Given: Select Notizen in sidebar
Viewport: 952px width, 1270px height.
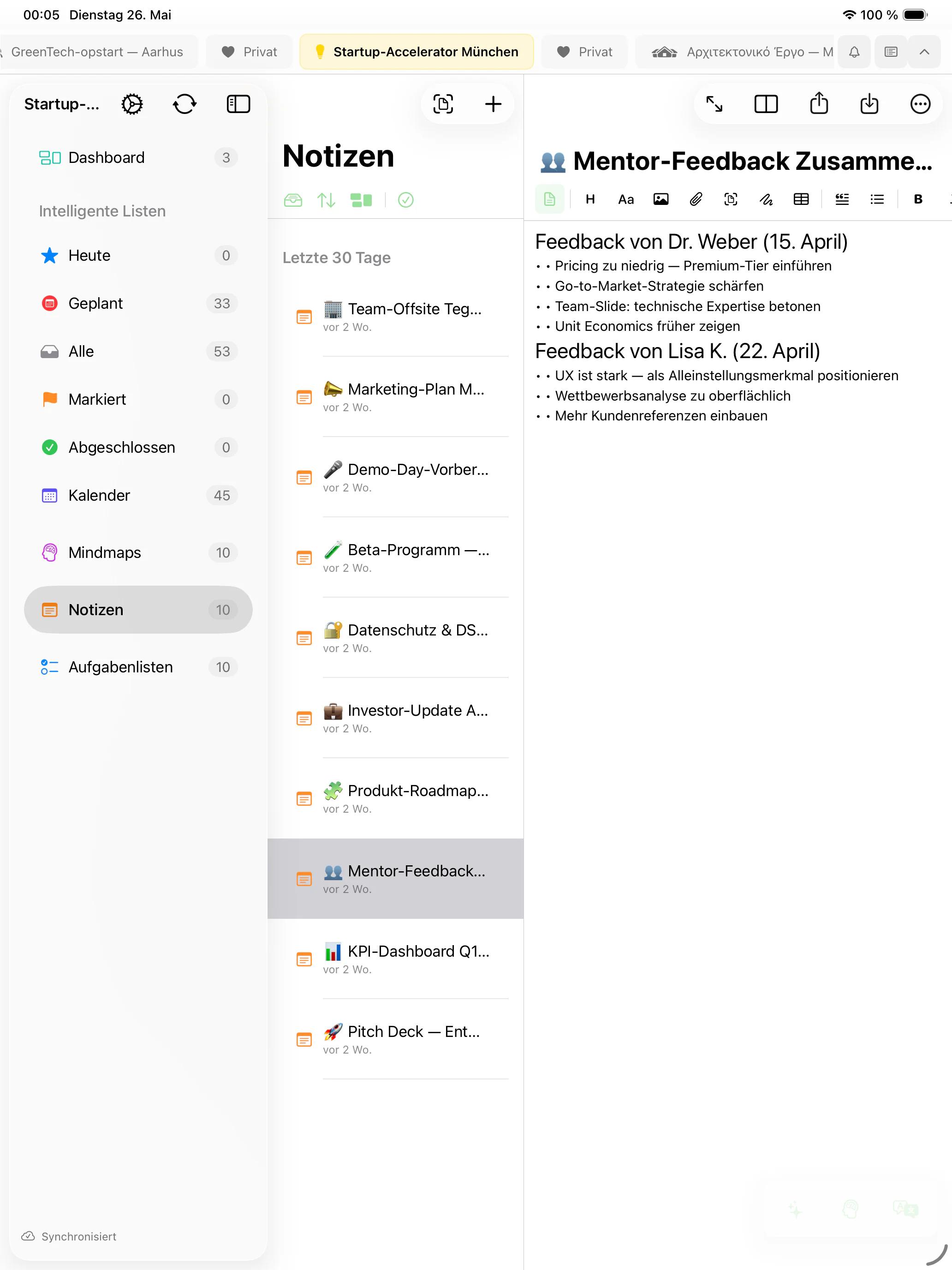Looking at the screenshot, I should [x=138, y=610].
